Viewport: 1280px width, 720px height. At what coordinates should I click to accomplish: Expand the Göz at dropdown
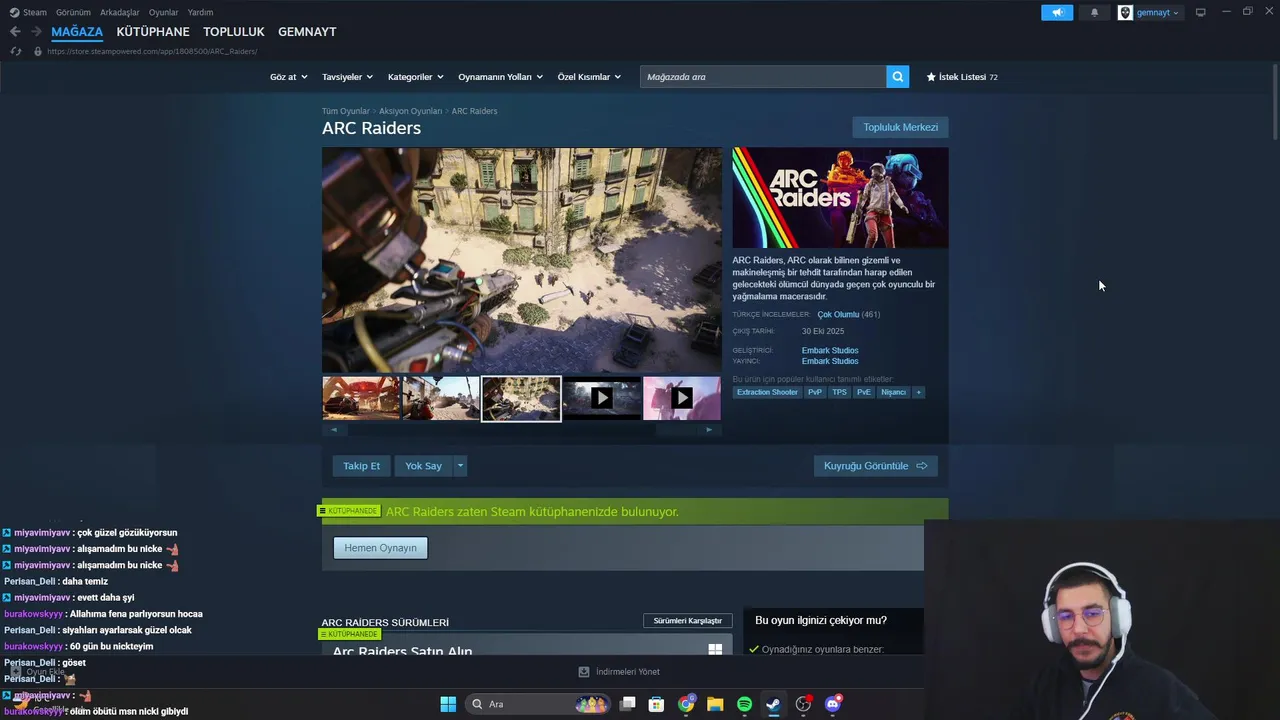289,77
